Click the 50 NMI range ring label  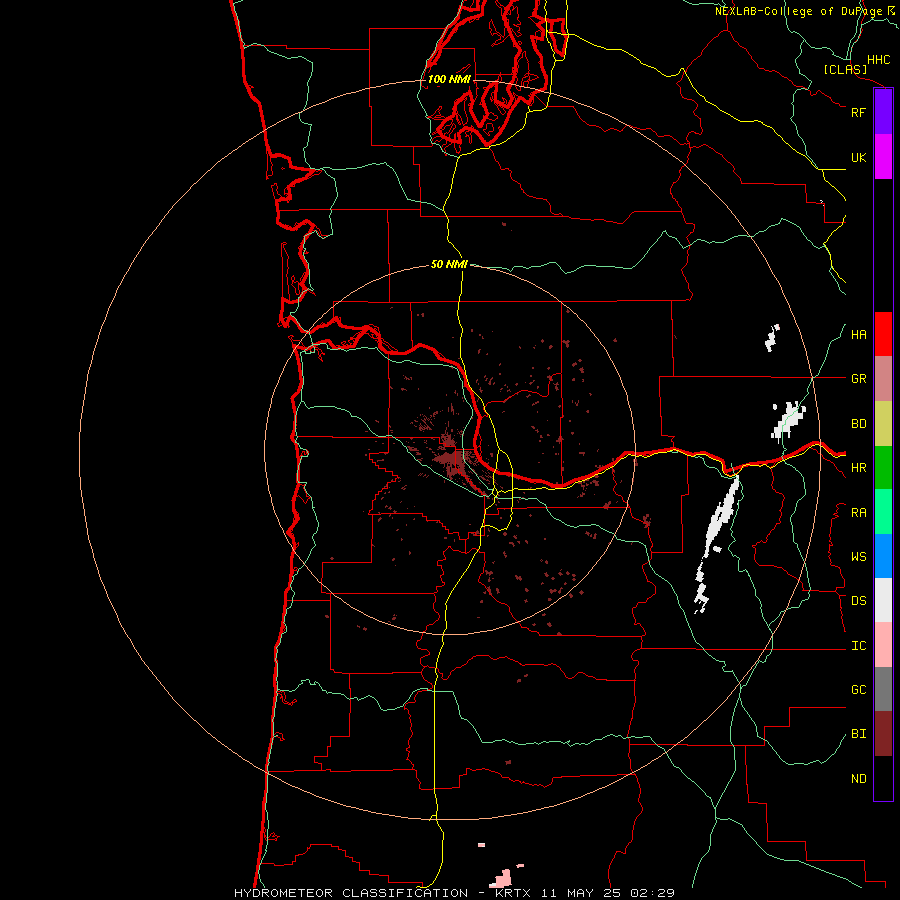[449, 264]
